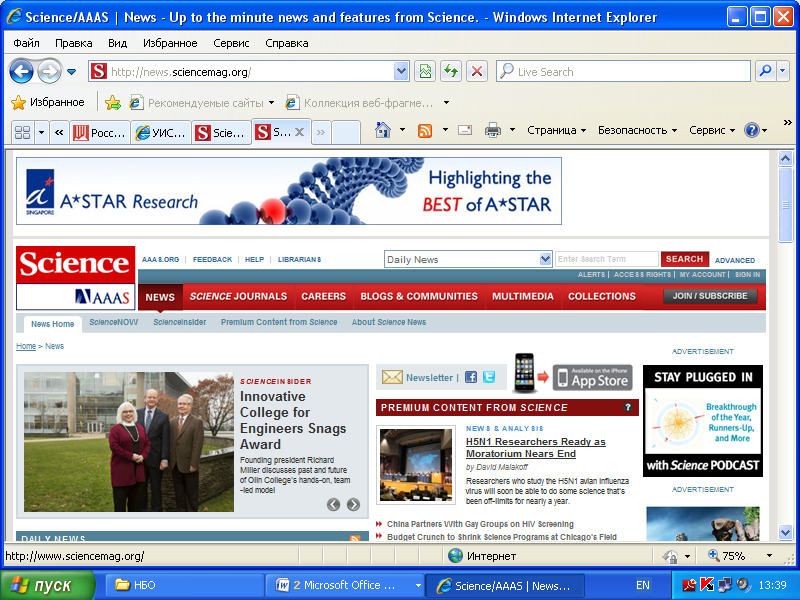Click the browser Back arrow button

[22, 71]
